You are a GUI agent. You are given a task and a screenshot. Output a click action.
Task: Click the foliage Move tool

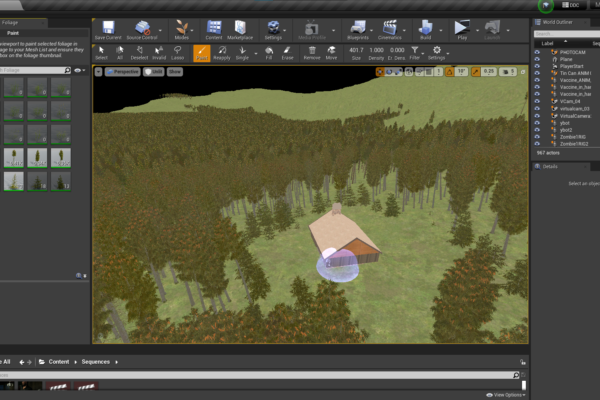pyautogui.click(x=331, y=53)
